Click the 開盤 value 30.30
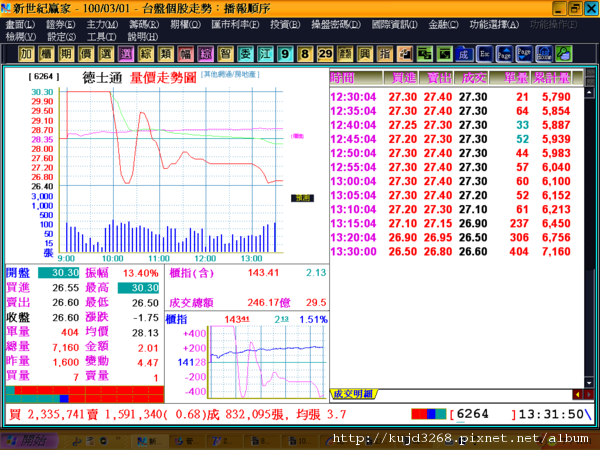This screenshot has height=450, width=600. click(x=59, y=273)
